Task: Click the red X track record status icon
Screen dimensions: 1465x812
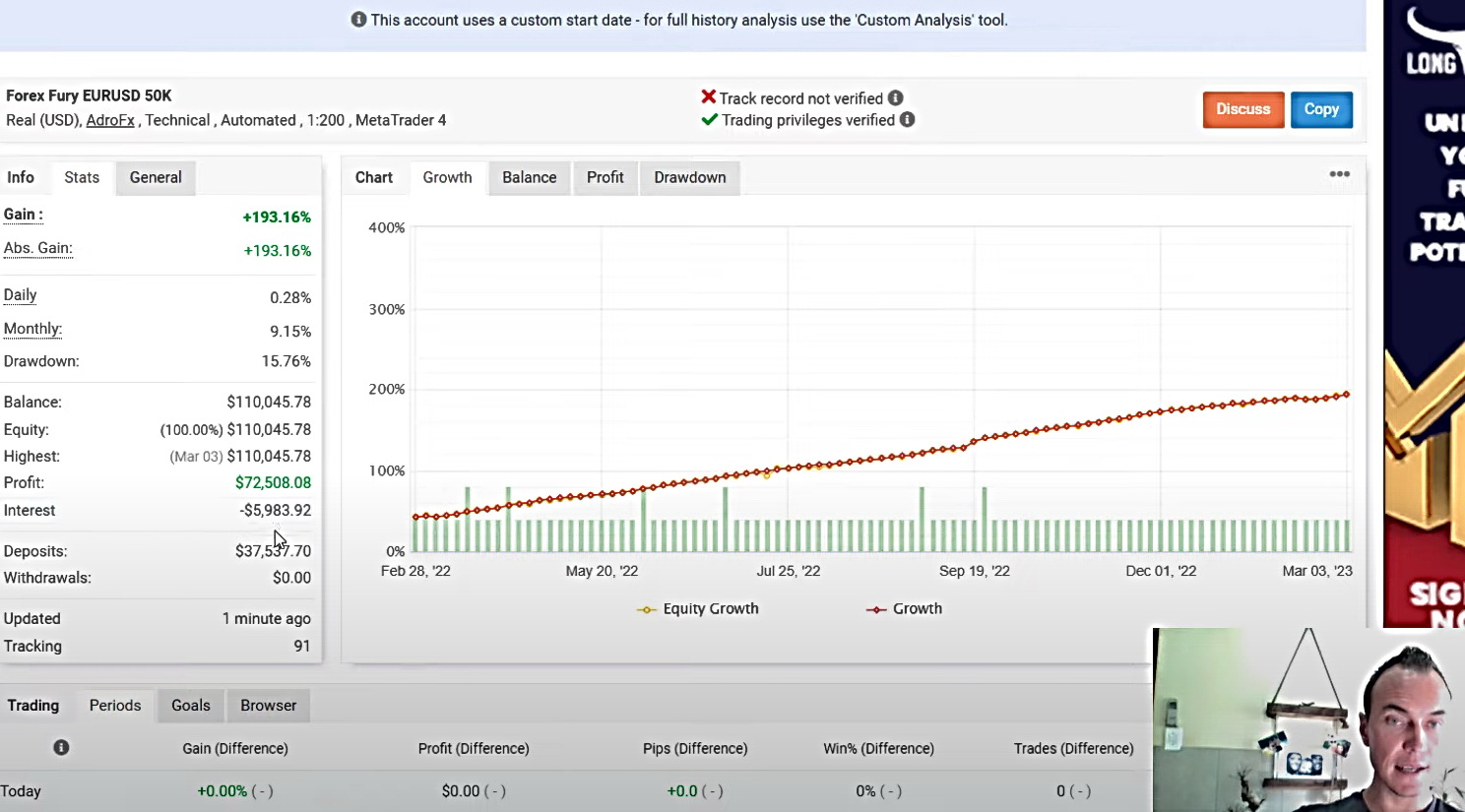Action: coord(708,97)
